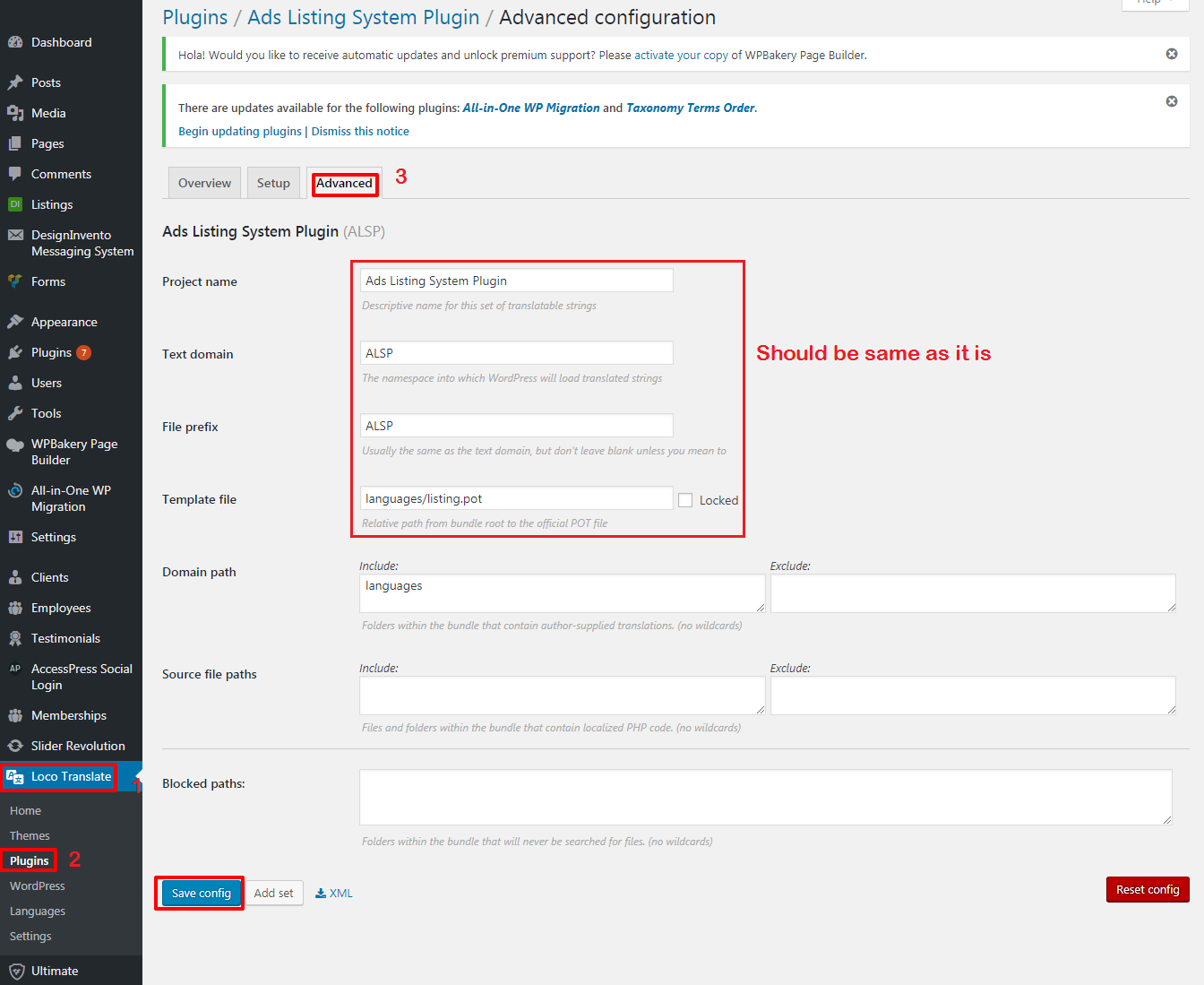Click into the Text domain field

(x=516, y=353)
